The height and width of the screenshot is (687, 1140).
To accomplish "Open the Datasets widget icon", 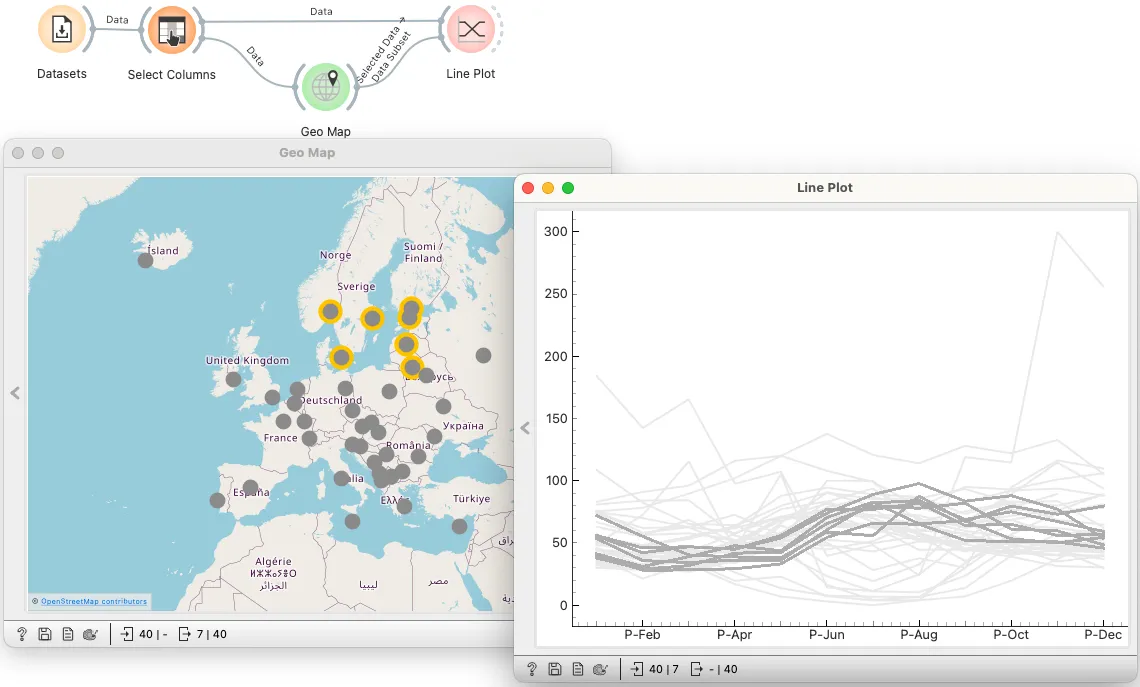I will pos(62,30).
